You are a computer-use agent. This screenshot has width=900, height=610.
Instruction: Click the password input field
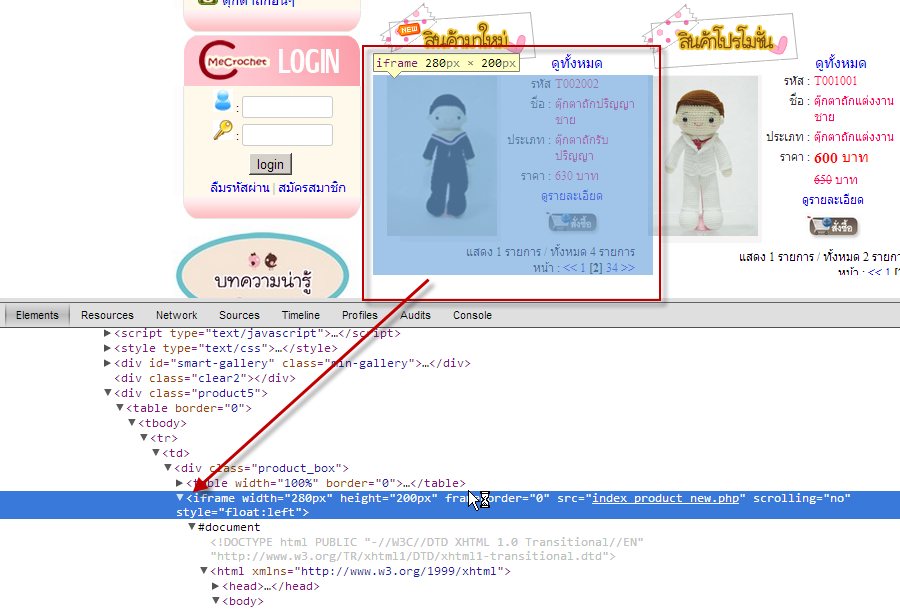pos(288,135)
